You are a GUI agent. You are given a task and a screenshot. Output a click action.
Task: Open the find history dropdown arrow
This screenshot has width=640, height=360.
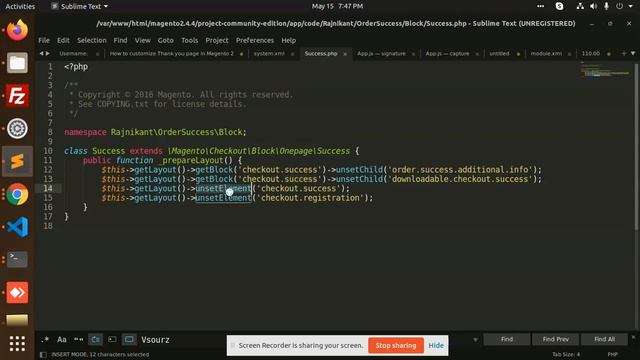click(475, 340)
